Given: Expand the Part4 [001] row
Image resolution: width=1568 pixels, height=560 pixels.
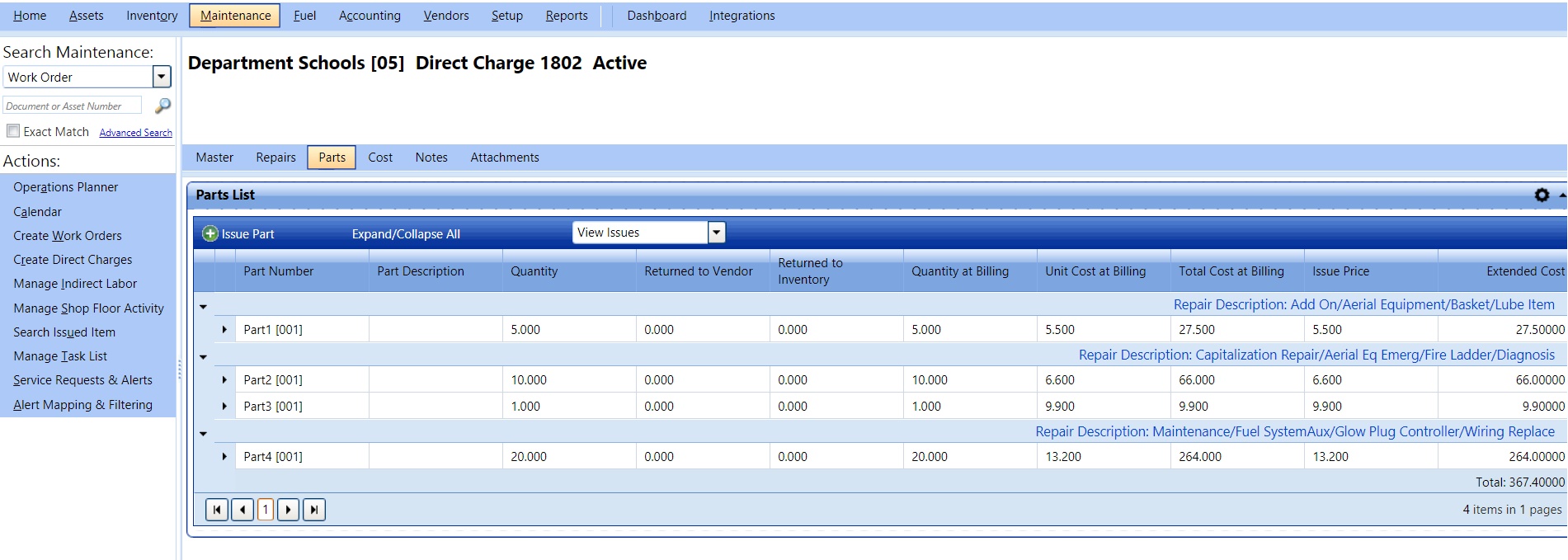Looking at the screenshot, I should [224, 456].
